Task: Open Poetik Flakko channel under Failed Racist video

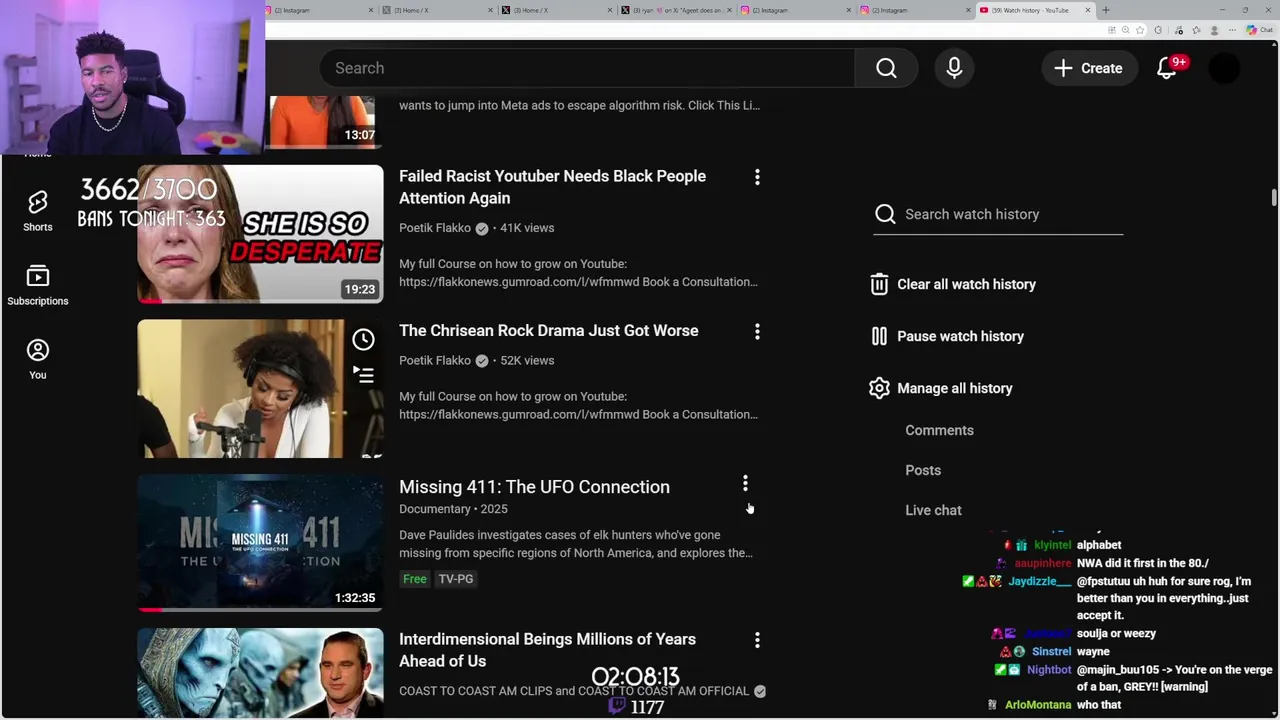Action: coord(435,228)
